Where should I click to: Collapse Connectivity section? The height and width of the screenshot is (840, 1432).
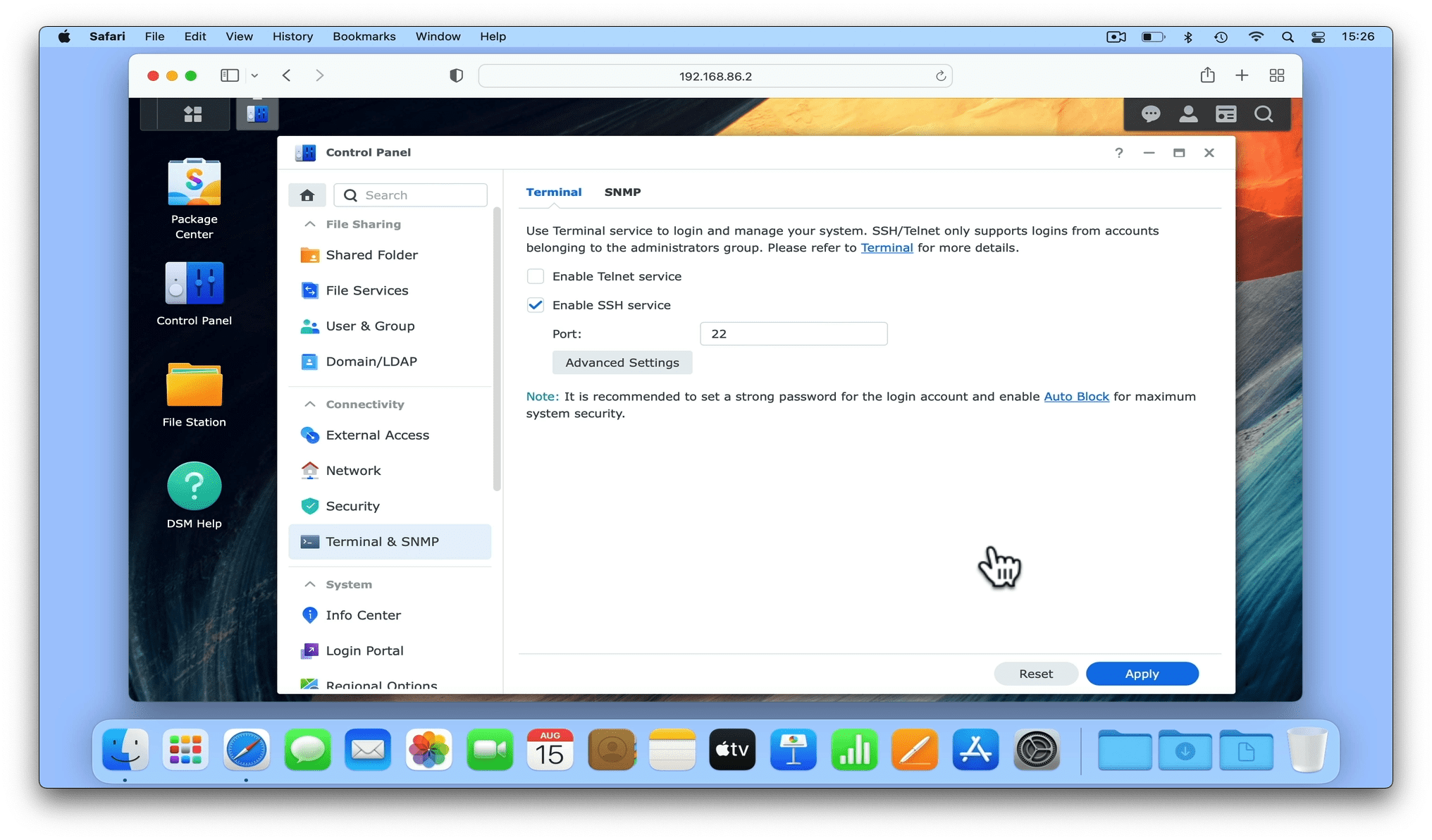click(x=309, y=404)
